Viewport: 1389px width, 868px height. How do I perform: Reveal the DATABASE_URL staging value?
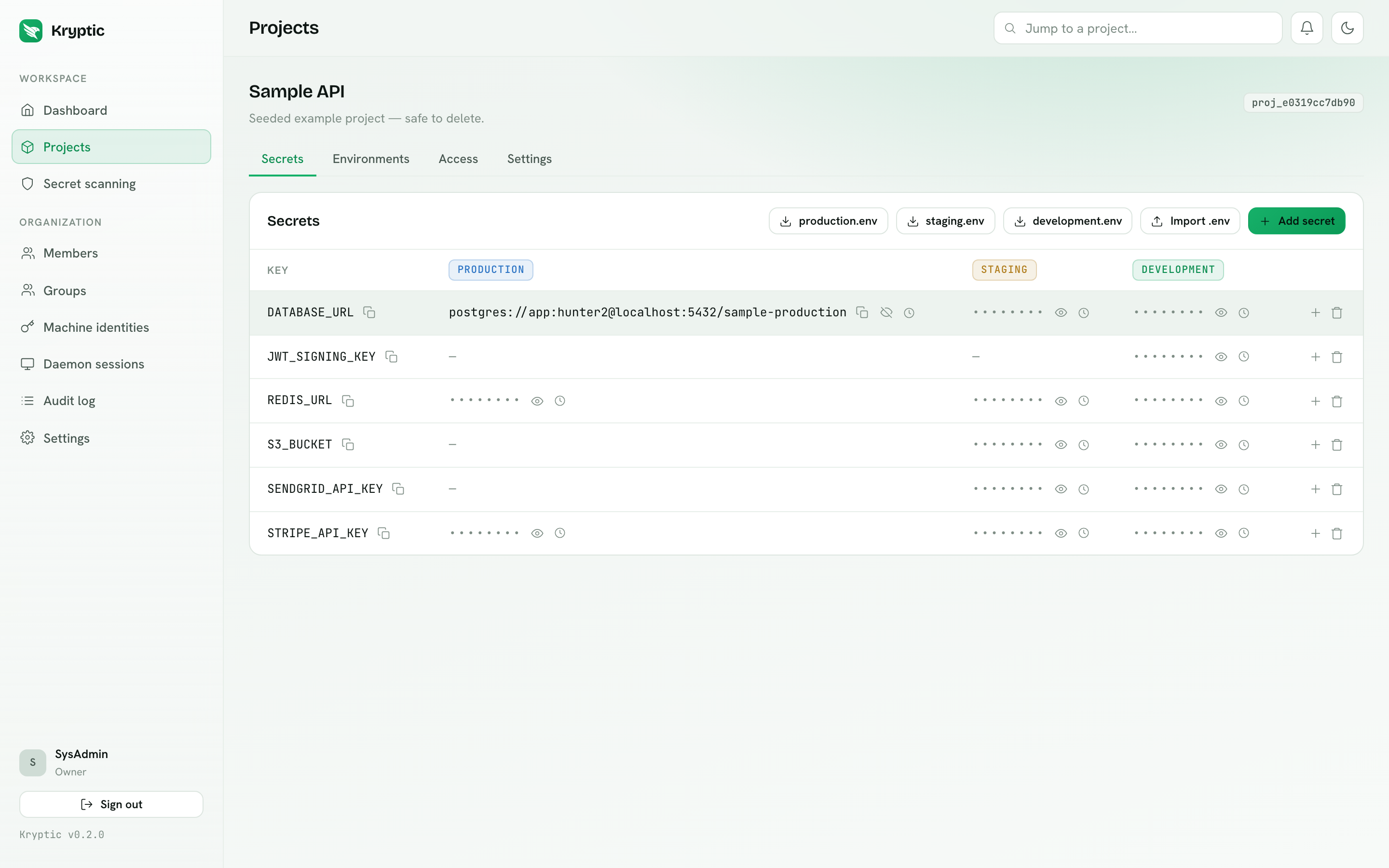1061,313
